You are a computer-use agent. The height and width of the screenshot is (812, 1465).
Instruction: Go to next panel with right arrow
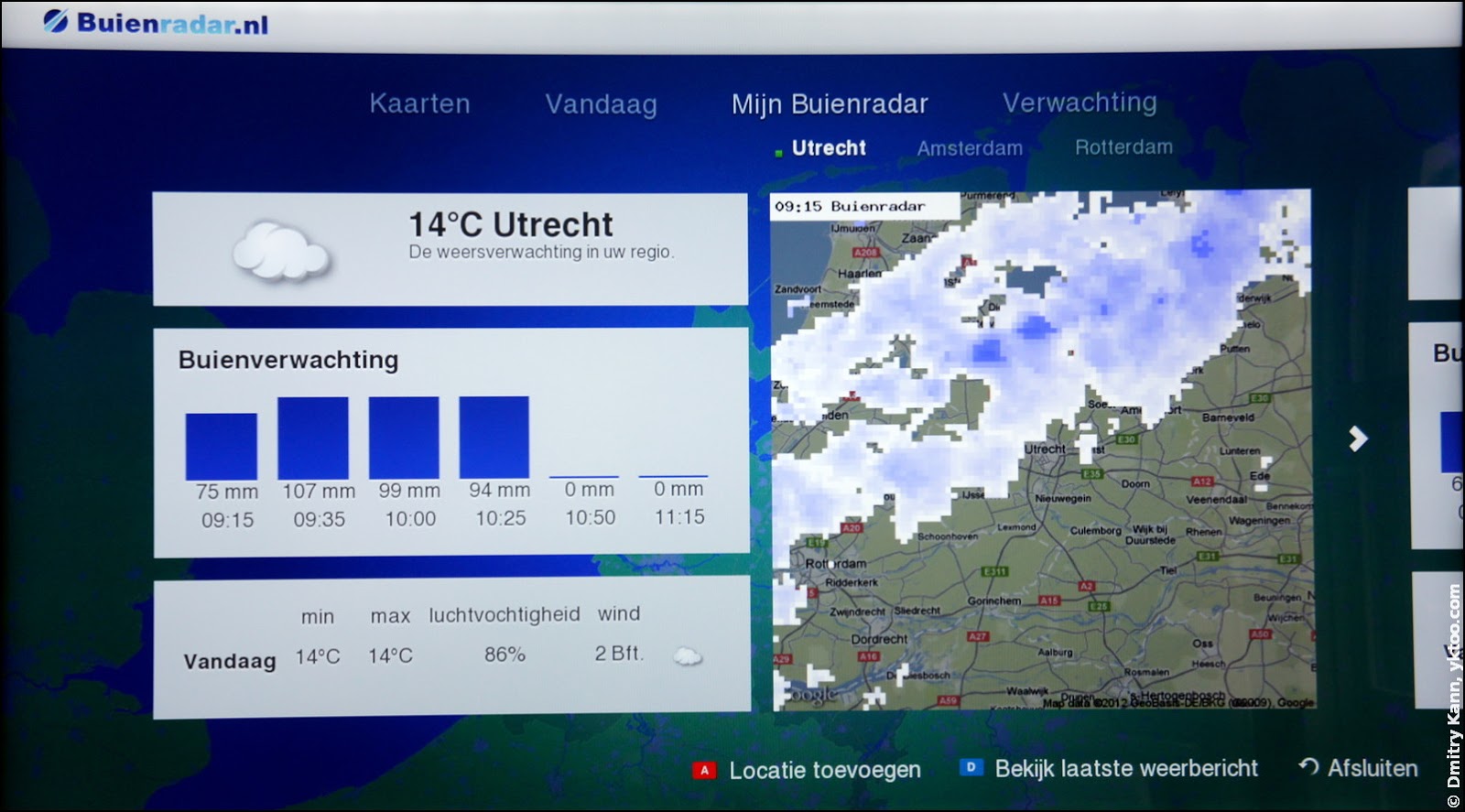[1358, 438]
